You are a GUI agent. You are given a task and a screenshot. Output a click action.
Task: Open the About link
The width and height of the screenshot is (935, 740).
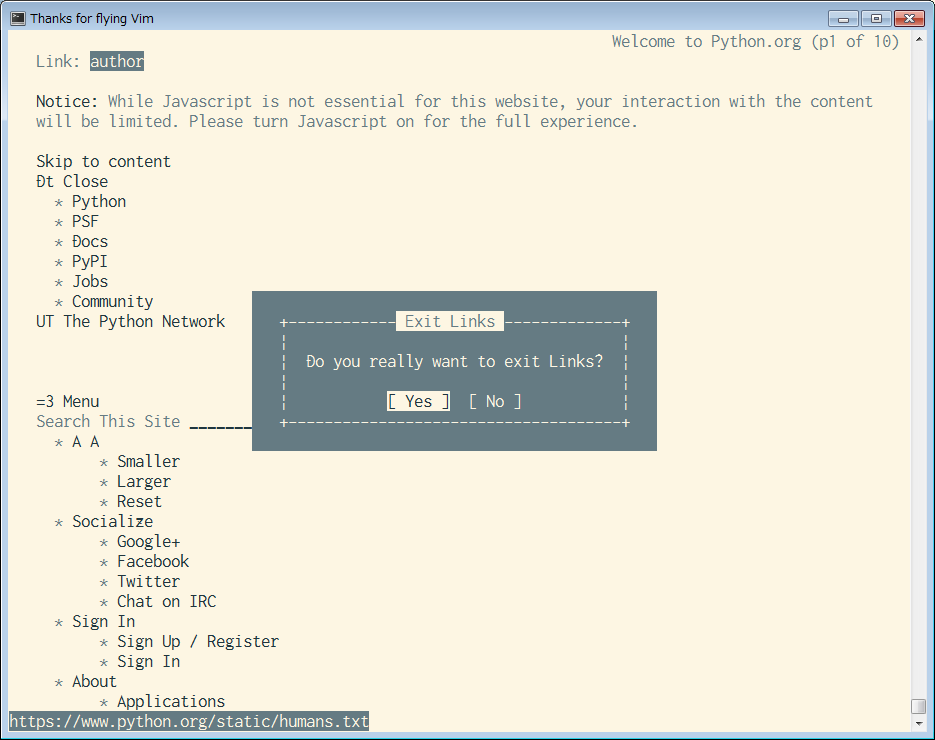94,681
